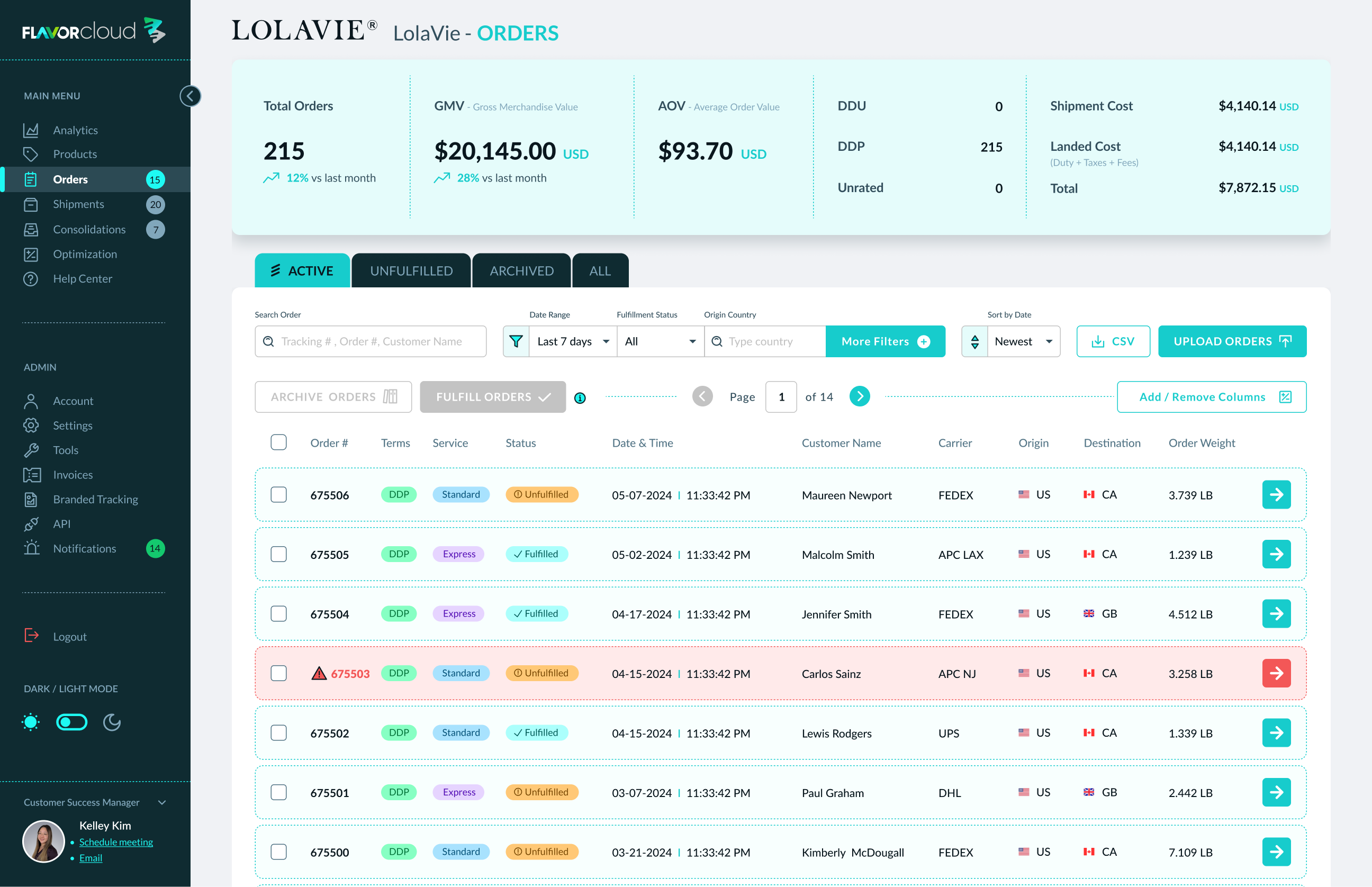Collapse the sidebar with the chevron button
Viewport: 1372px width, 887px height.
pyautogui.click(x=190, y=96)
